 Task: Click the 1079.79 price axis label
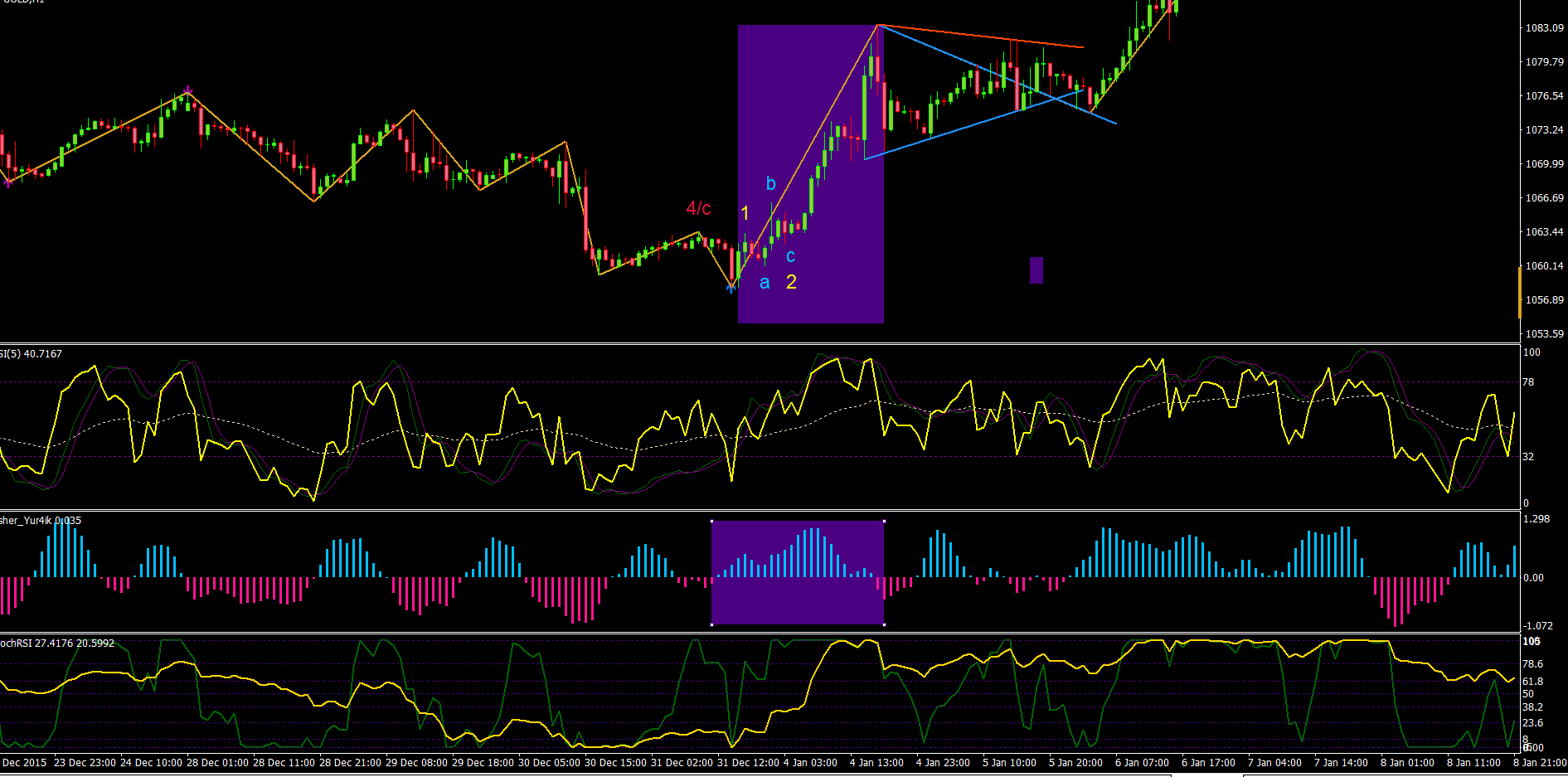(1545, 62)
